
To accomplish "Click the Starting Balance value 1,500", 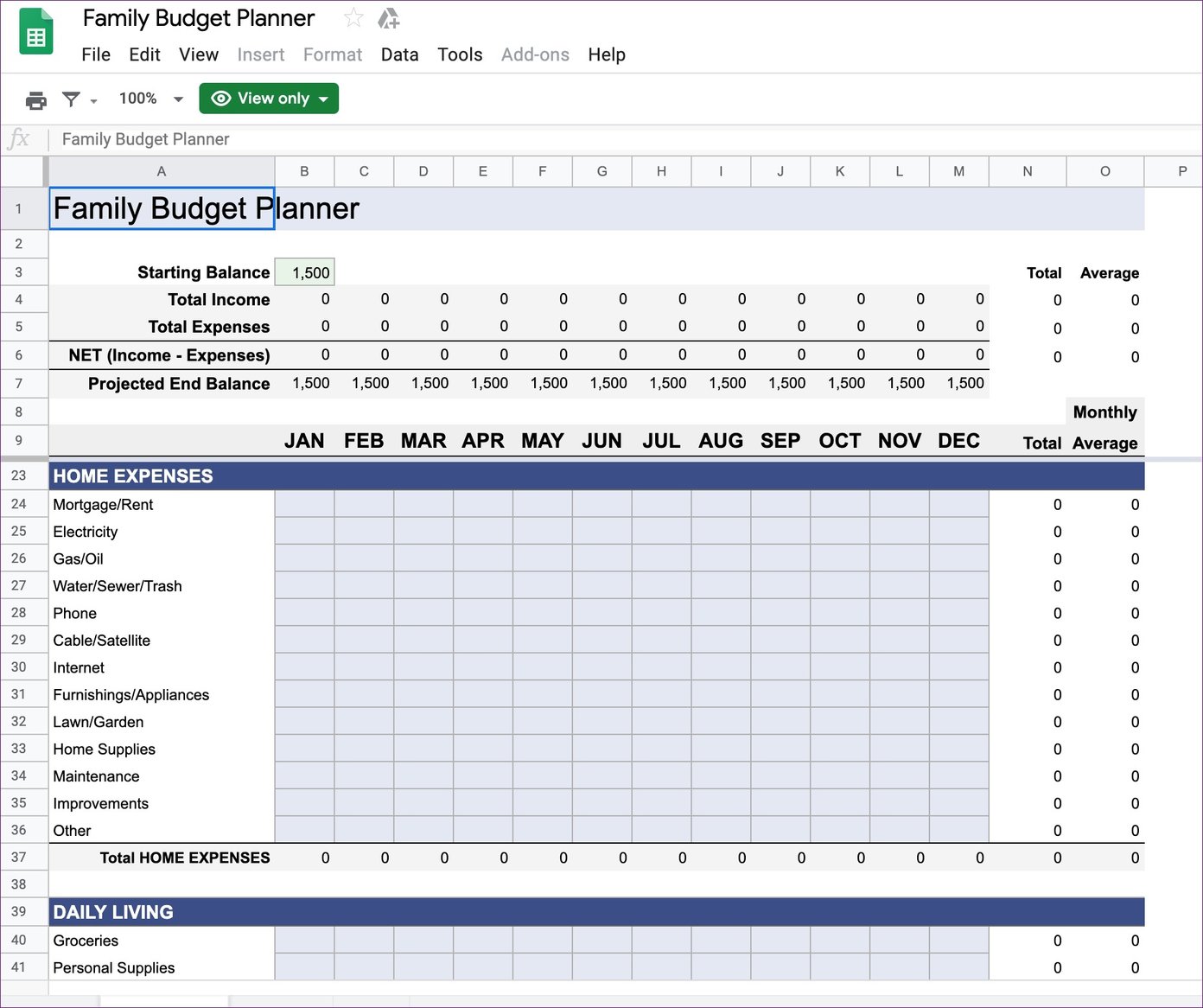I will click(x=304, y=272).
